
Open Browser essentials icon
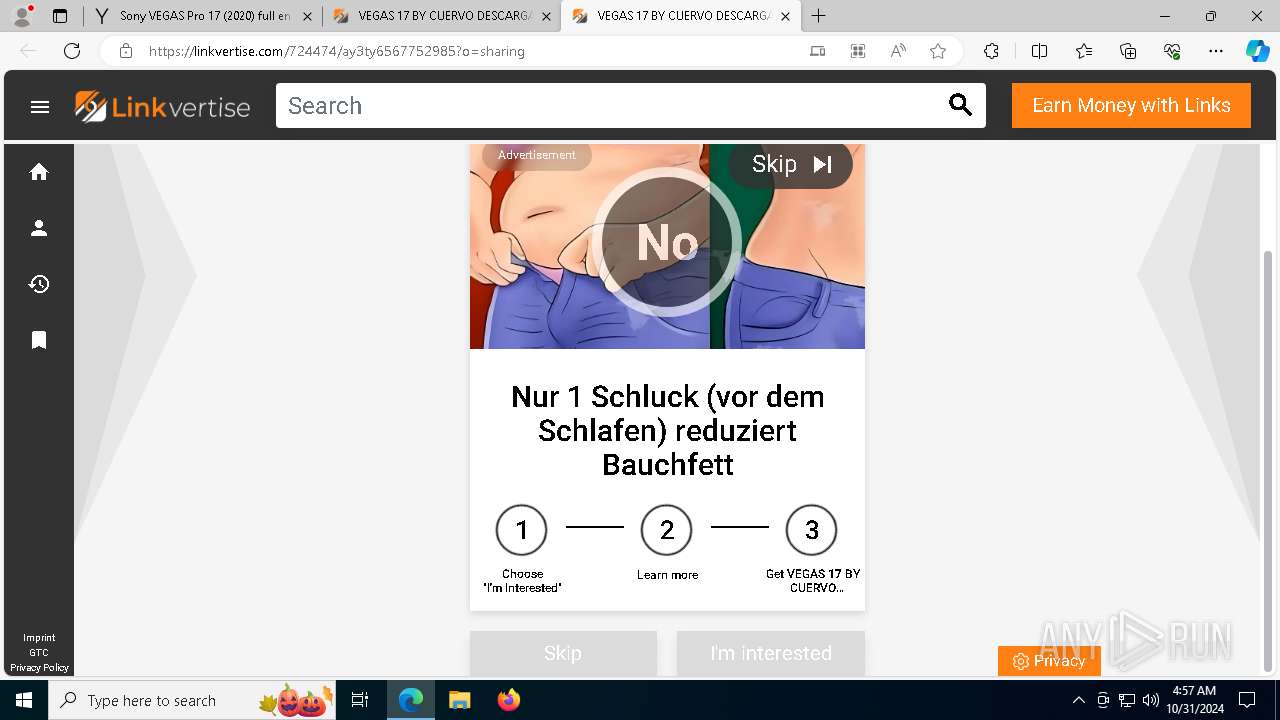coord(1172,51)
